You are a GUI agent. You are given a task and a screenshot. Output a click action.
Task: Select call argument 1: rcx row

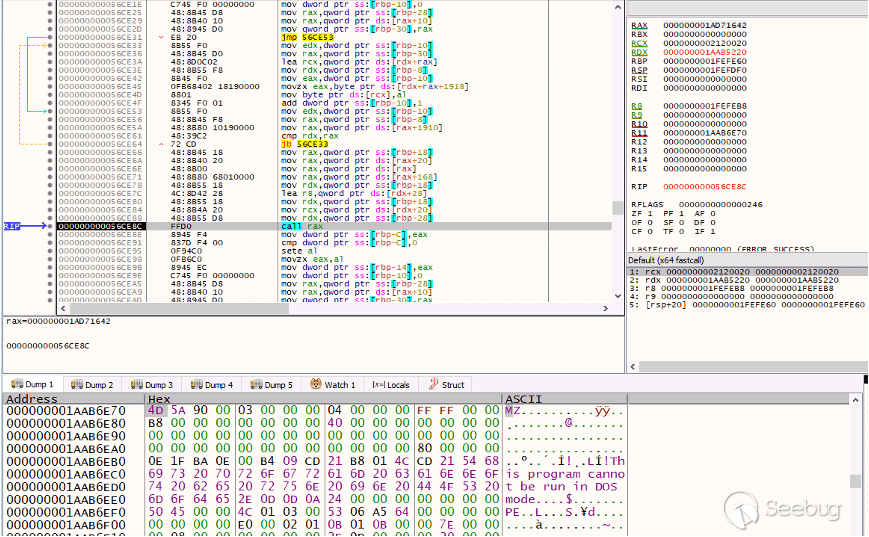747,272
